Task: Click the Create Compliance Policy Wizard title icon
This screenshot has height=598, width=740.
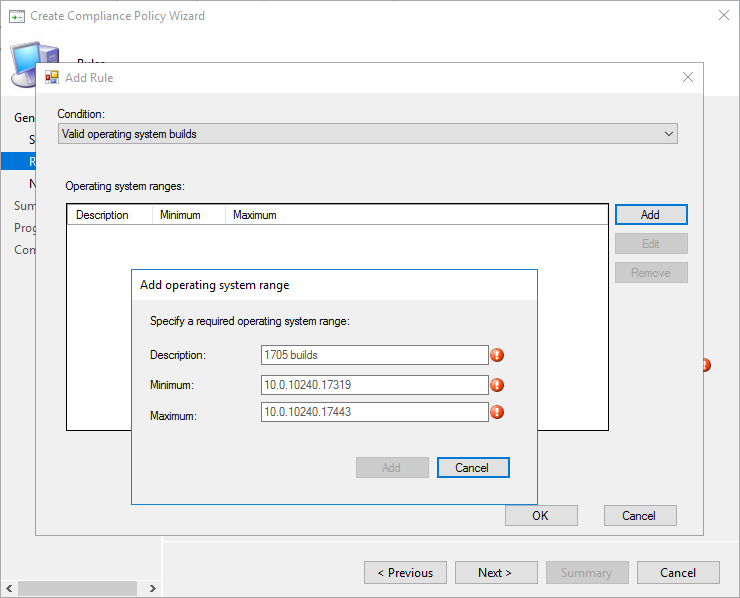Action: pyautogui.click(x=16, y=16)
